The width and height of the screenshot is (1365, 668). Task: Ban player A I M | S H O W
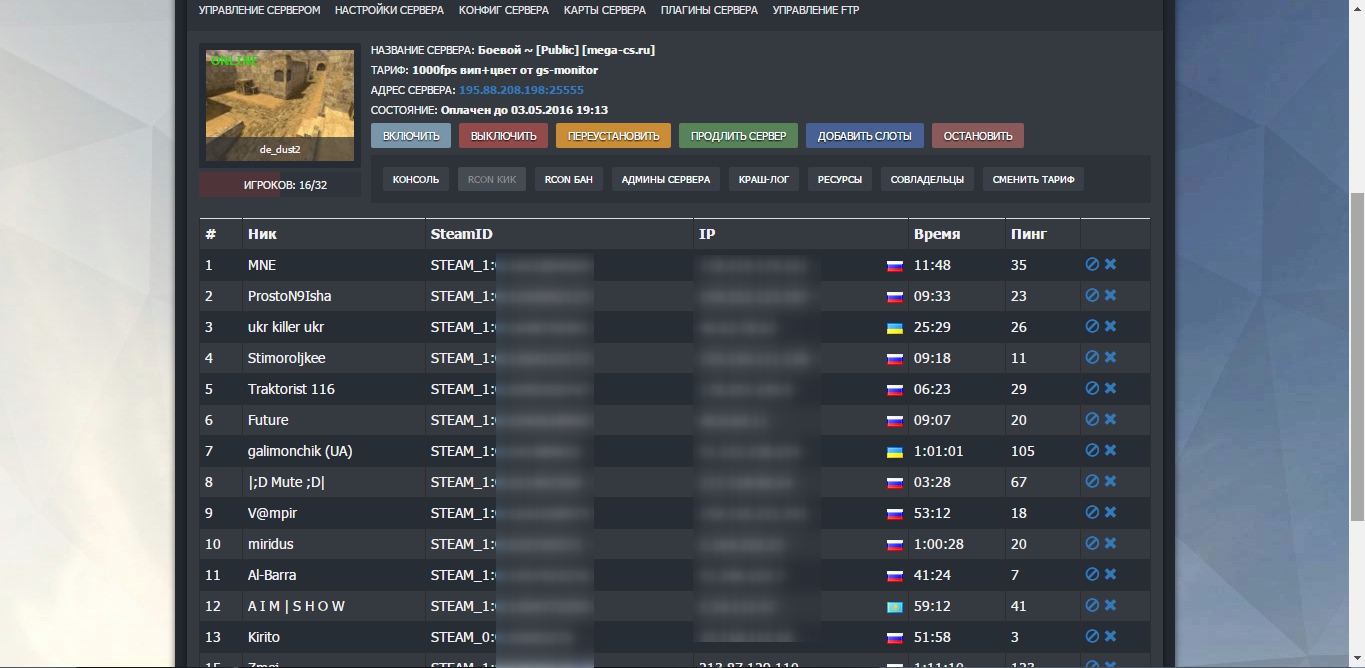[x=1092, y=605]
